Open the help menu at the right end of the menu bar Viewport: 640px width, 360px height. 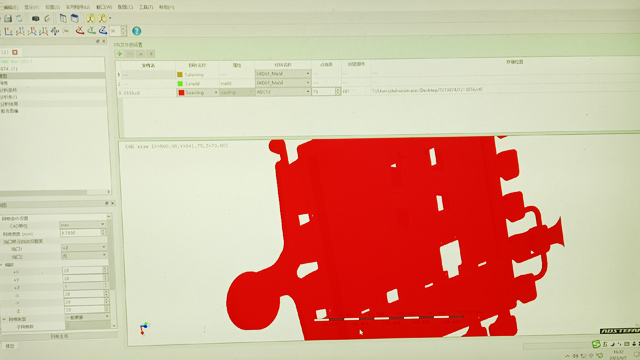(166, 7)
